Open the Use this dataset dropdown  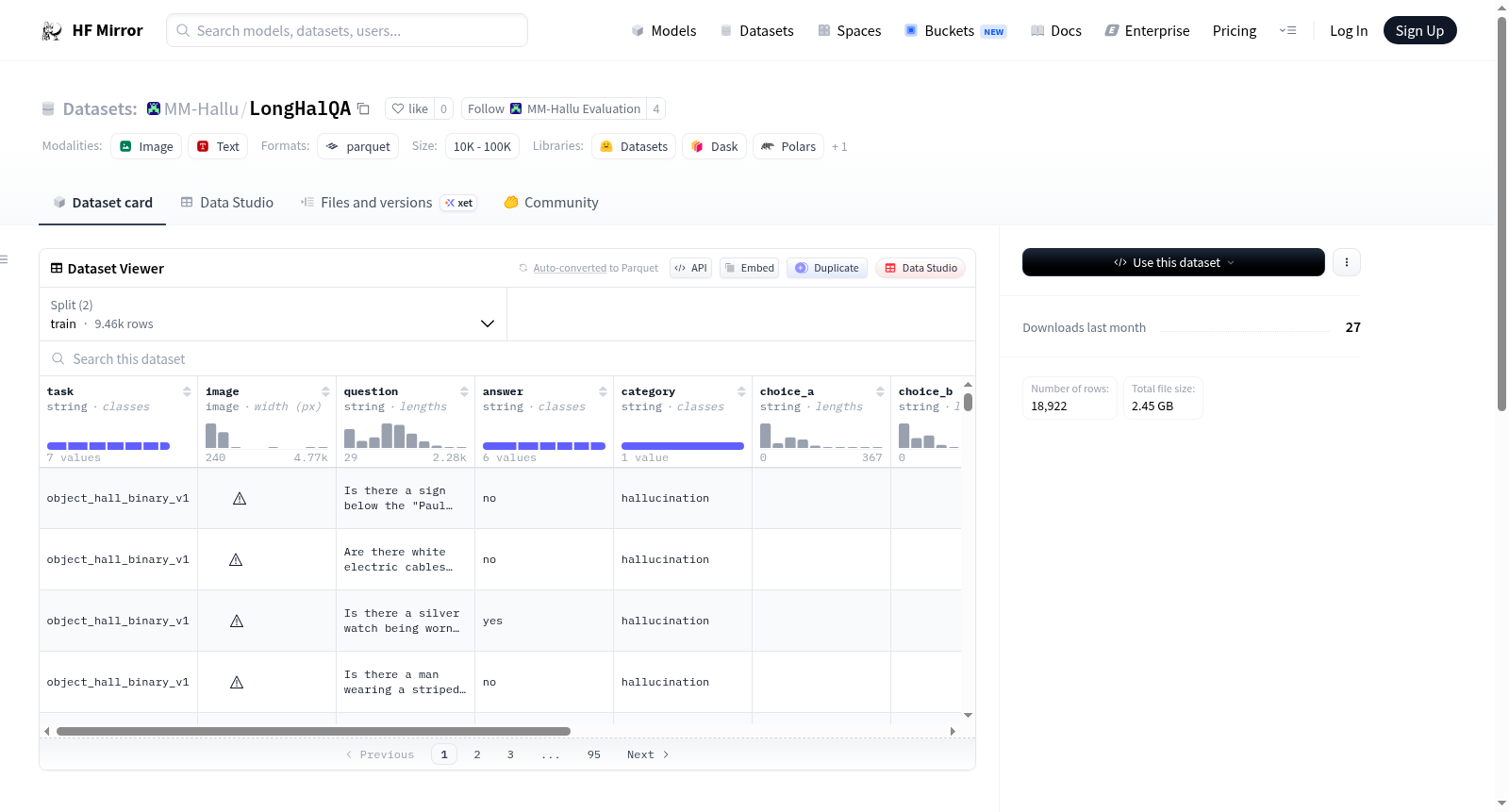pos(1173,262)
